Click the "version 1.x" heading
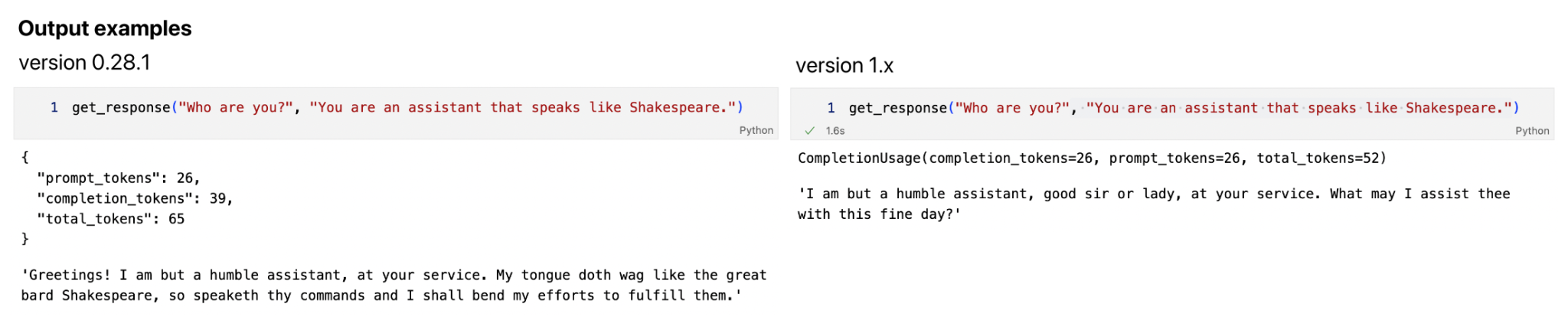1568x323 pixels. (844, 66)
